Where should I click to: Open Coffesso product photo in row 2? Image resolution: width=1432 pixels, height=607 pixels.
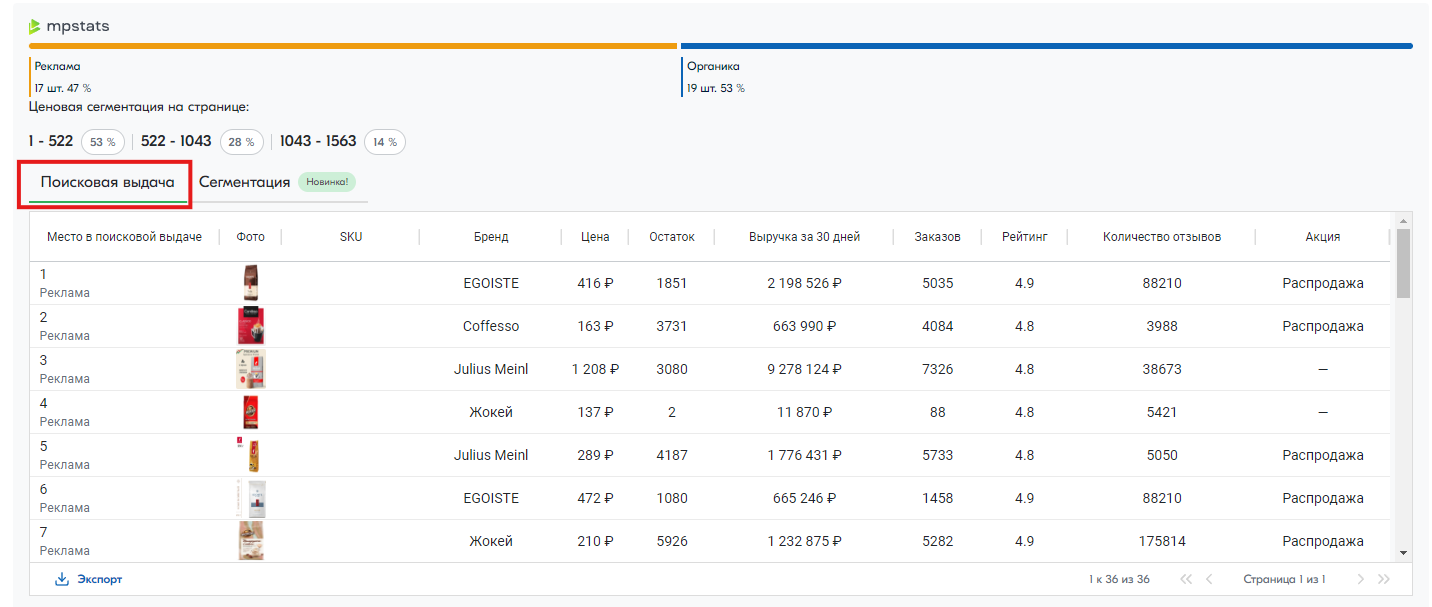click(x=251, y=326)
